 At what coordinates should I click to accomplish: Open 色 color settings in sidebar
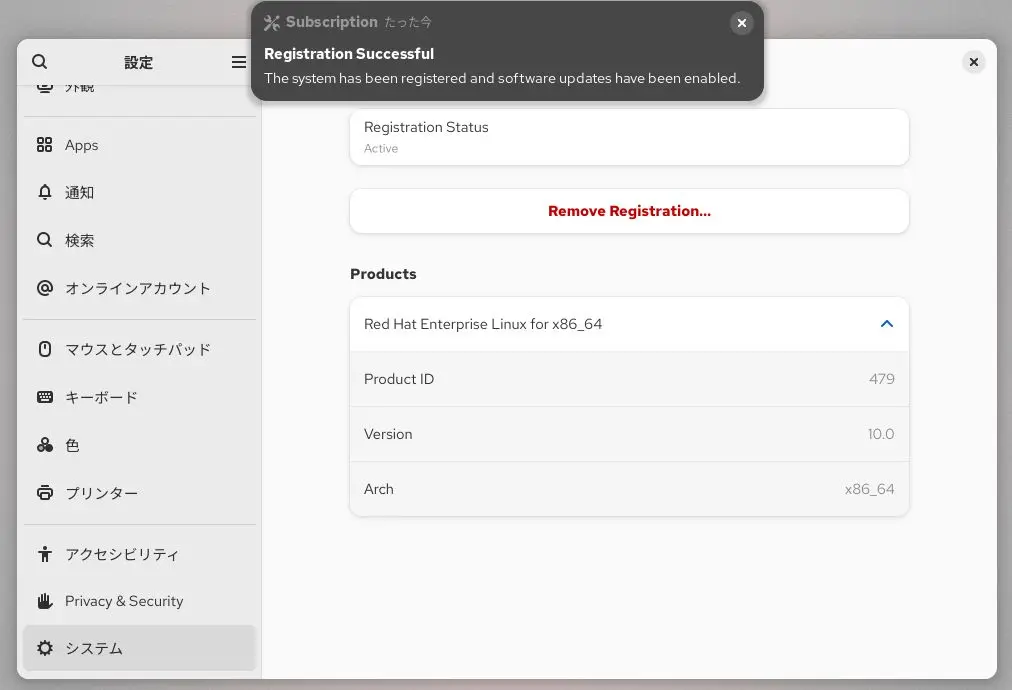pyautogui.click(x=72, y=445)
